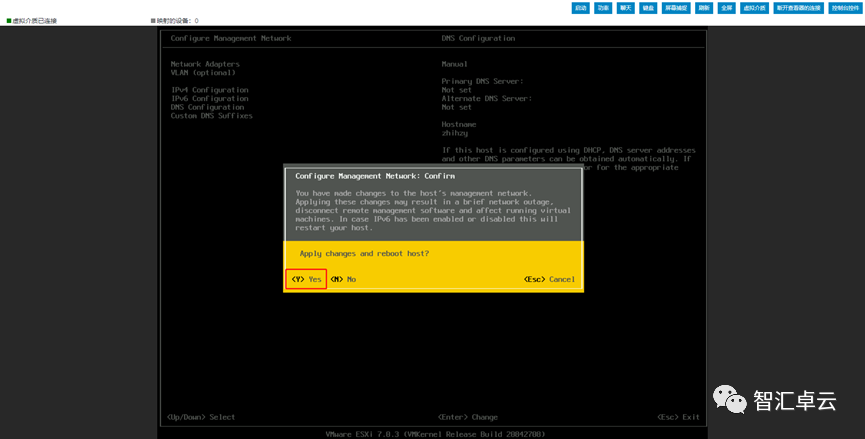Viewport: 865px width, 439px height.
Task: Click the <Up/Down> Select footer hint
Action: point(201,417)
